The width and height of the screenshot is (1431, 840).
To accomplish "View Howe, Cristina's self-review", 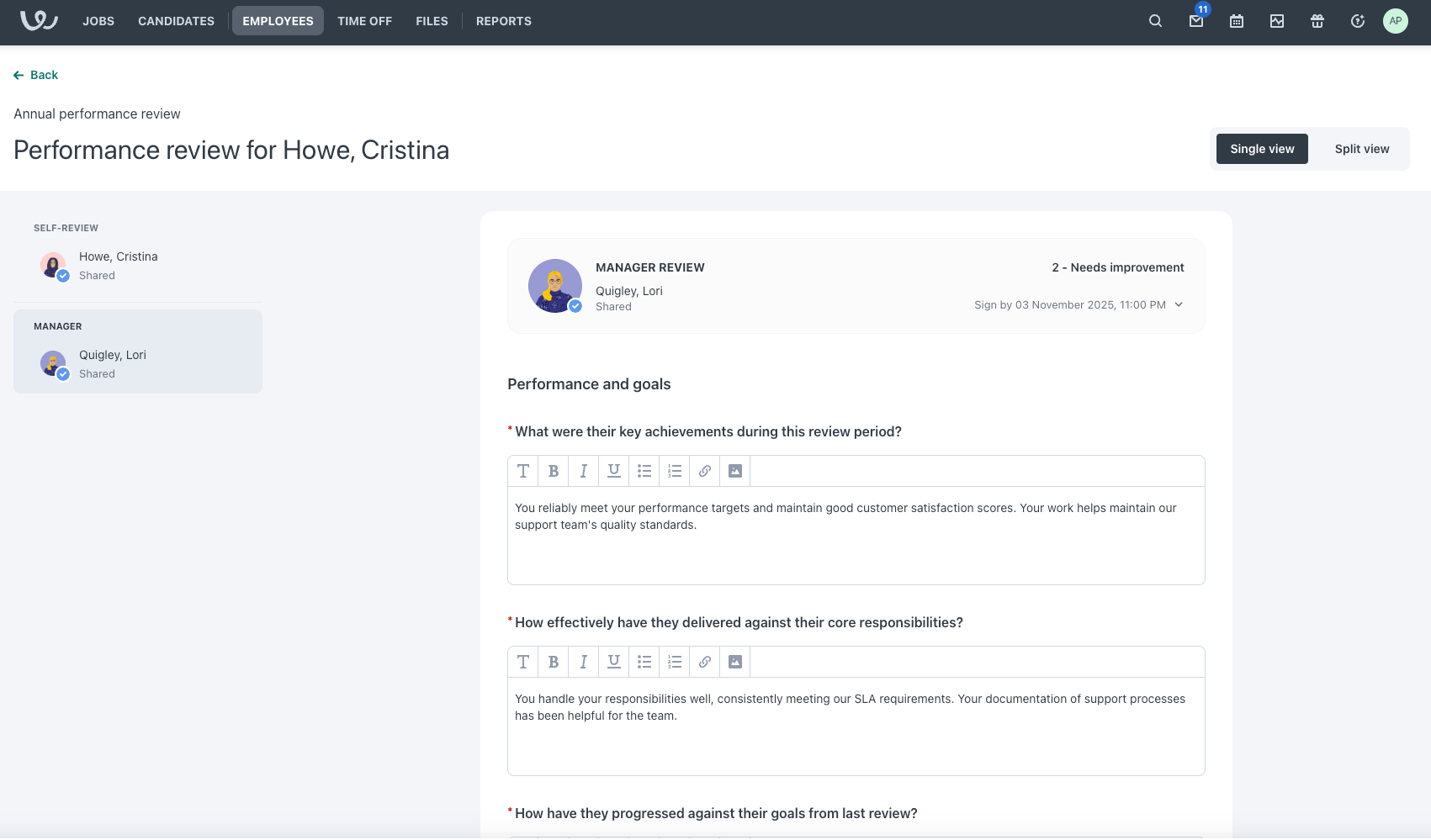I will coord(118,265).
